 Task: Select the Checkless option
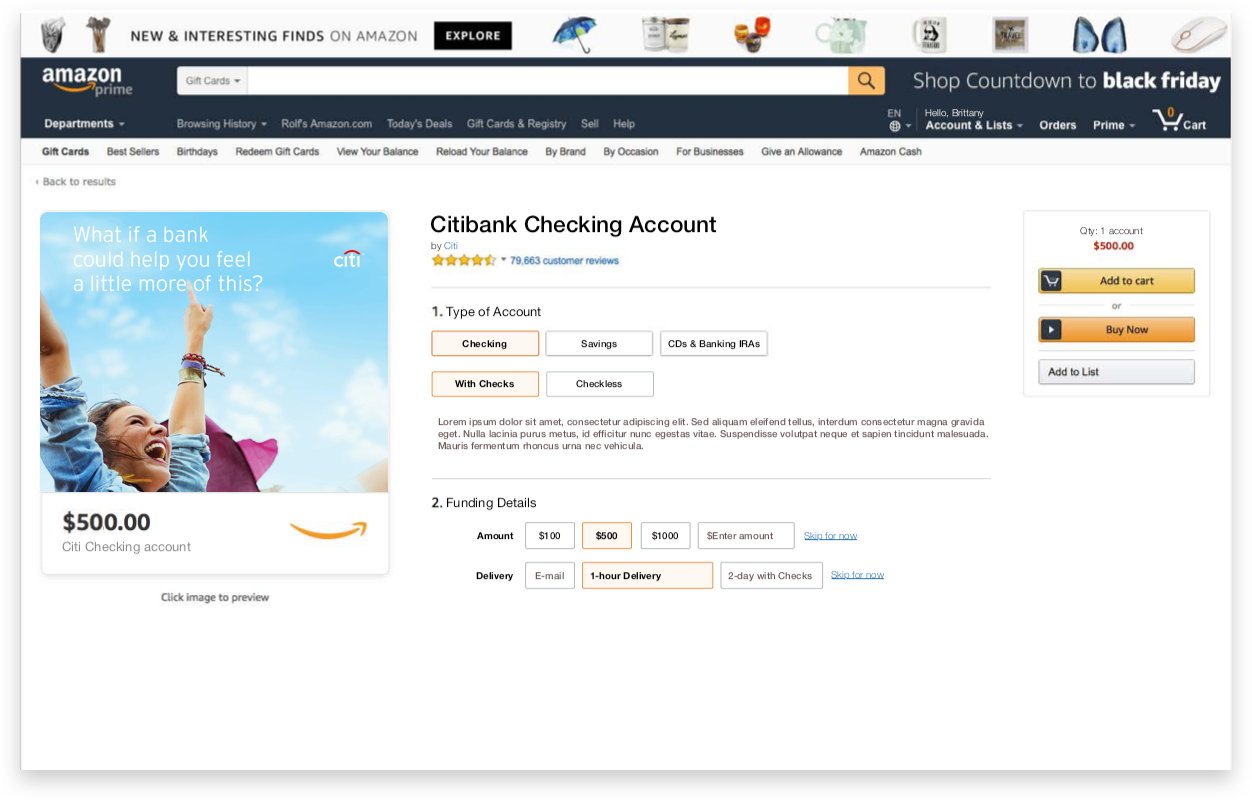[599, 384]
